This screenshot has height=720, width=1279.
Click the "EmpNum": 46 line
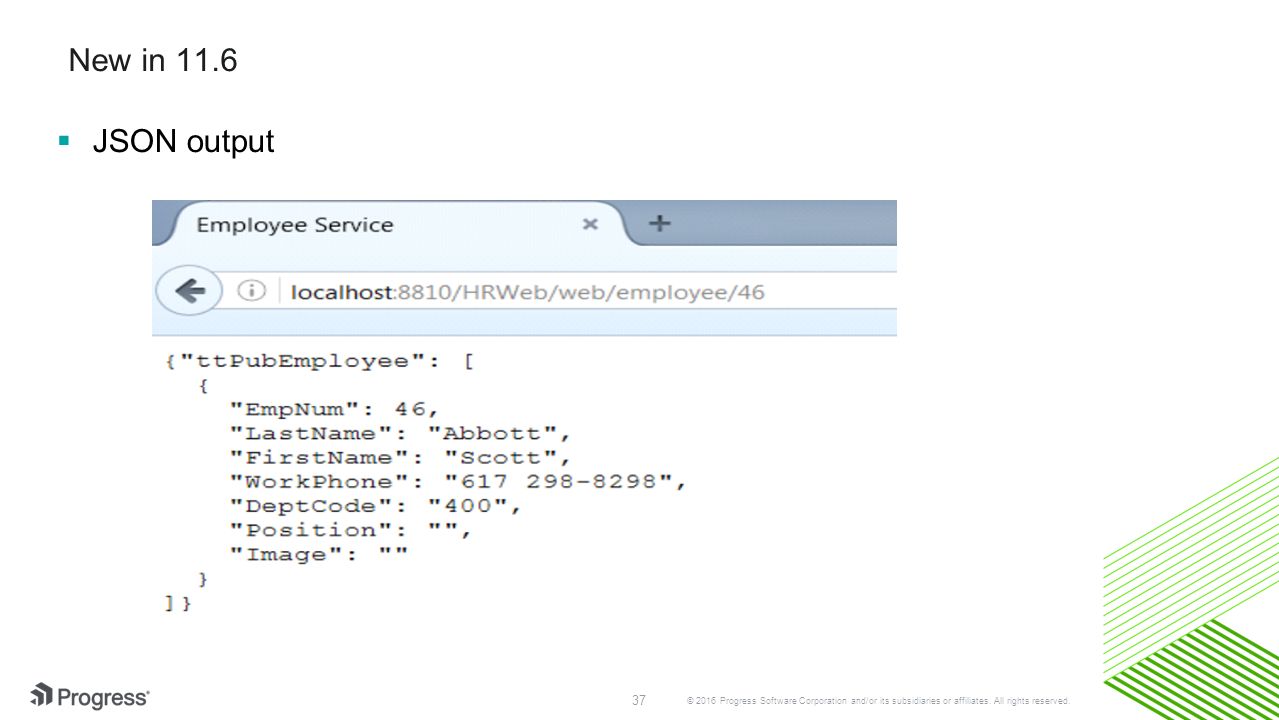pyautogui.click(x=334, y=408)
